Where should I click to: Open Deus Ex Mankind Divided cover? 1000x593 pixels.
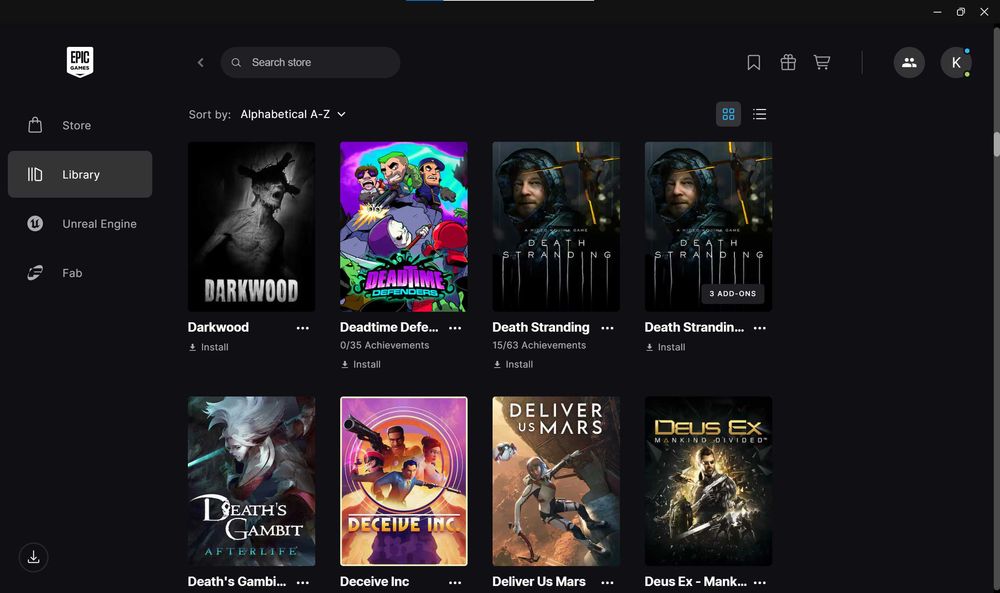709,481
